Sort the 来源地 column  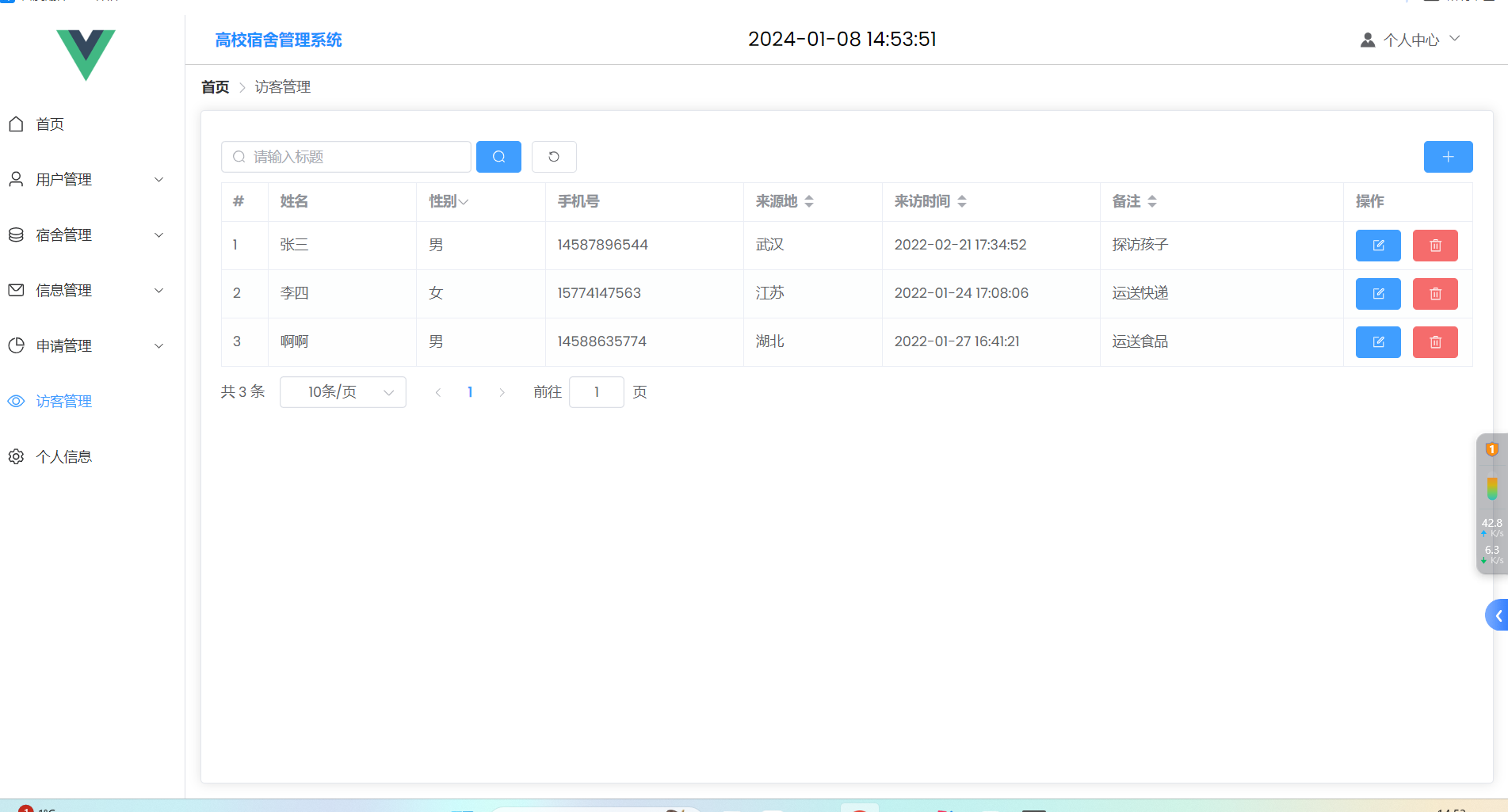(x=809, y=201)
